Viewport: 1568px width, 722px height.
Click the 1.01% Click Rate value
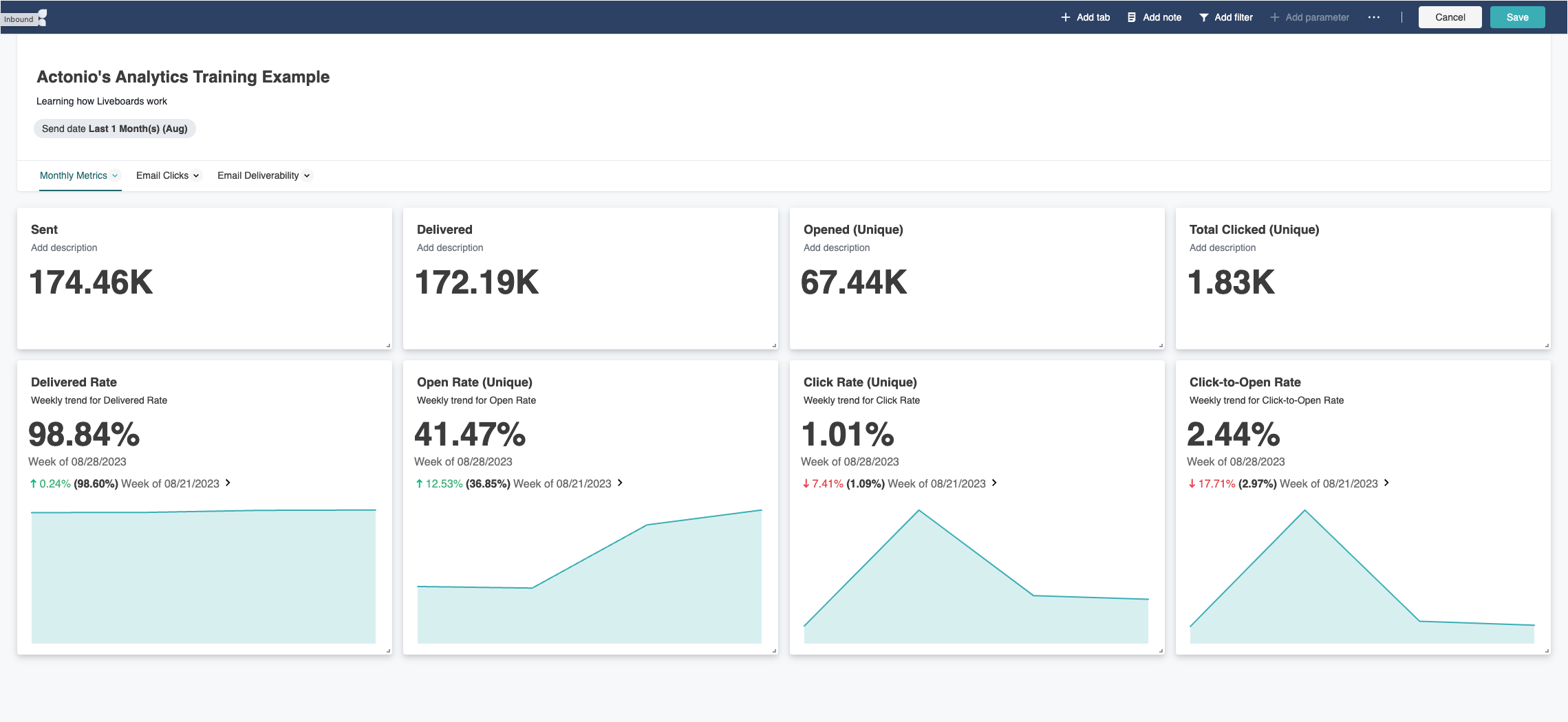coord(848,435)
